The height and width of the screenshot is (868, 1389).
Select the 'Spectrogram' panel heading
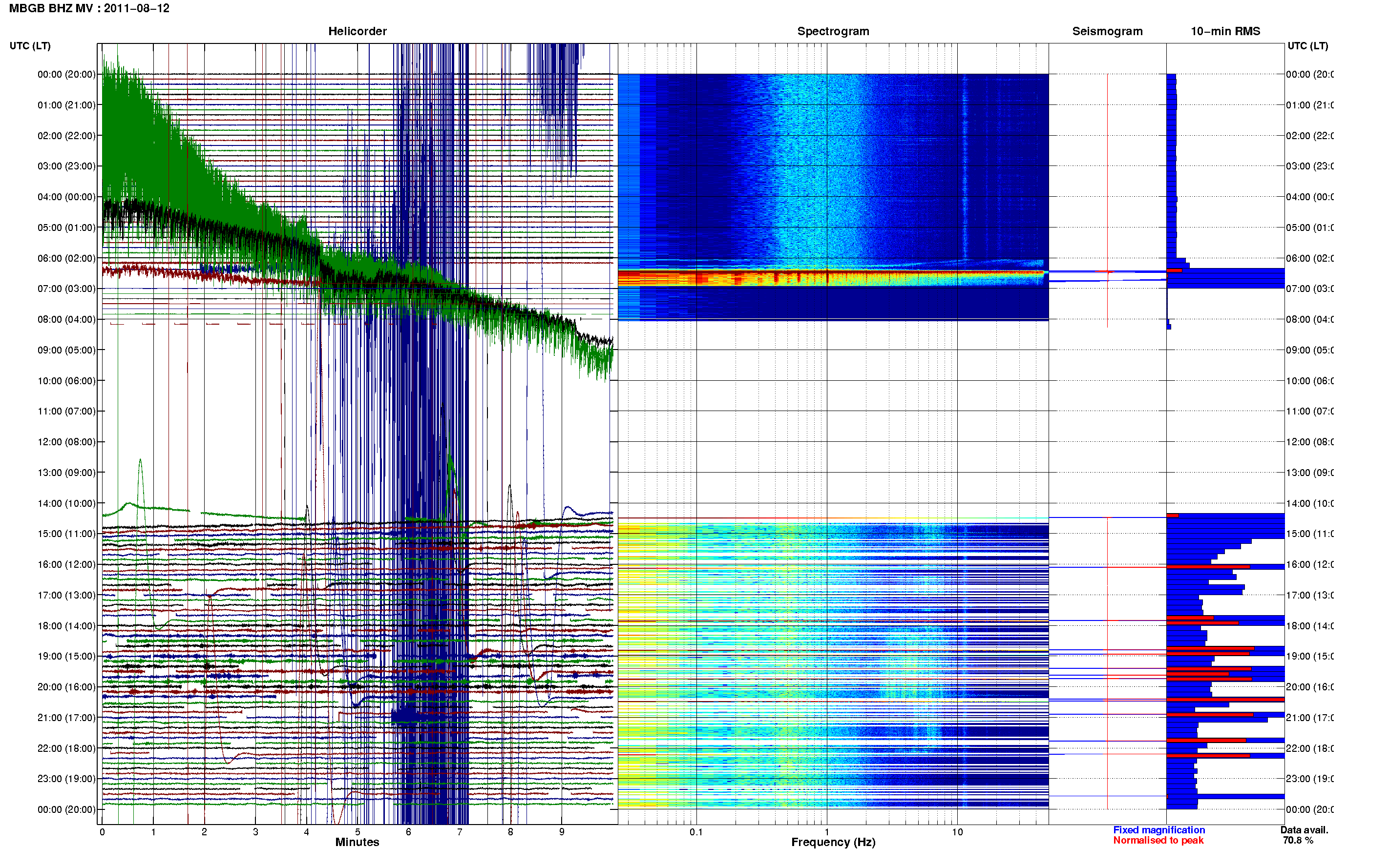pyautogui.click(x=833, y=31)
